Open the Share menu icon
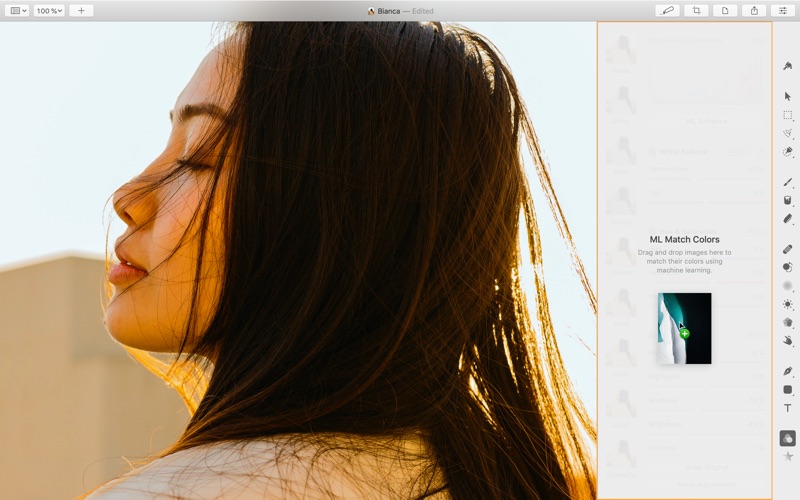The image size is (800, 500). [754, 11]
